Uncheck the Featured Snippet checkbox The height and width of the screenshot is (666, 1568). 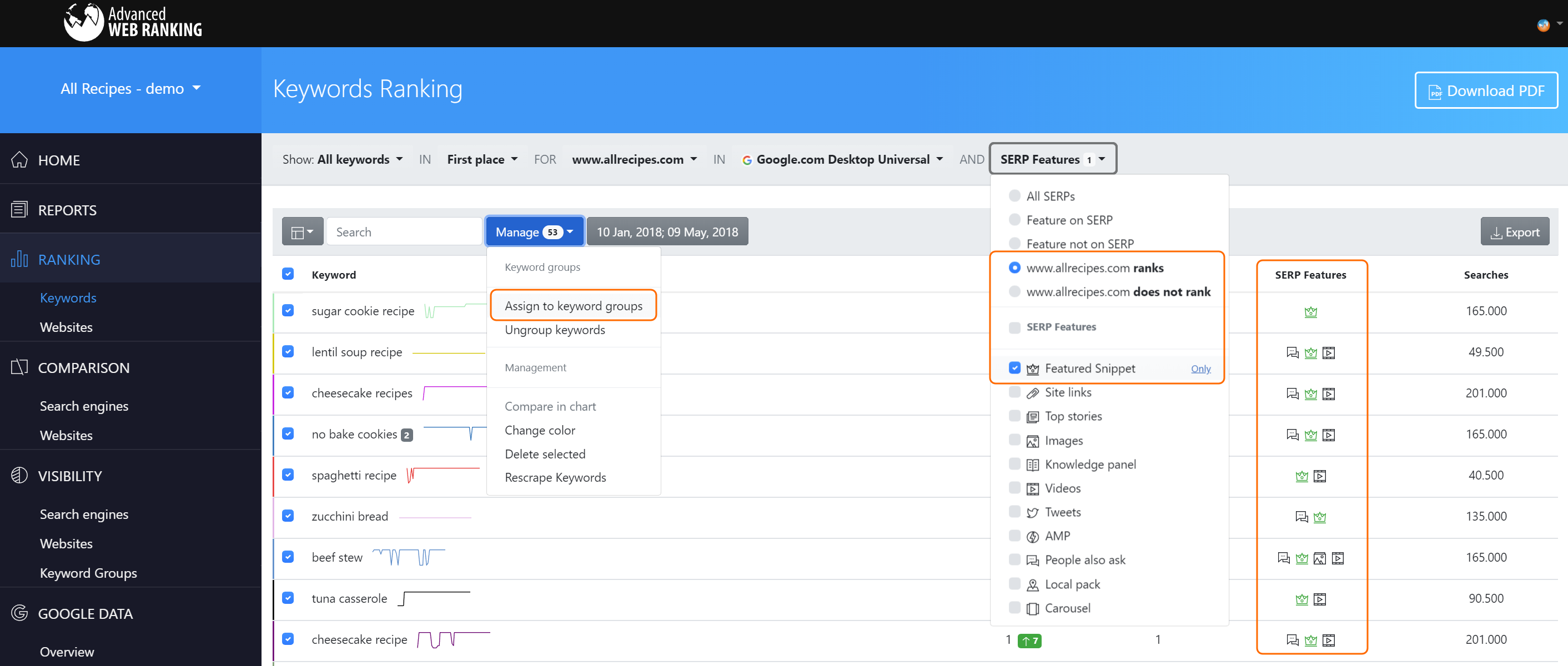coord(1014,367)
